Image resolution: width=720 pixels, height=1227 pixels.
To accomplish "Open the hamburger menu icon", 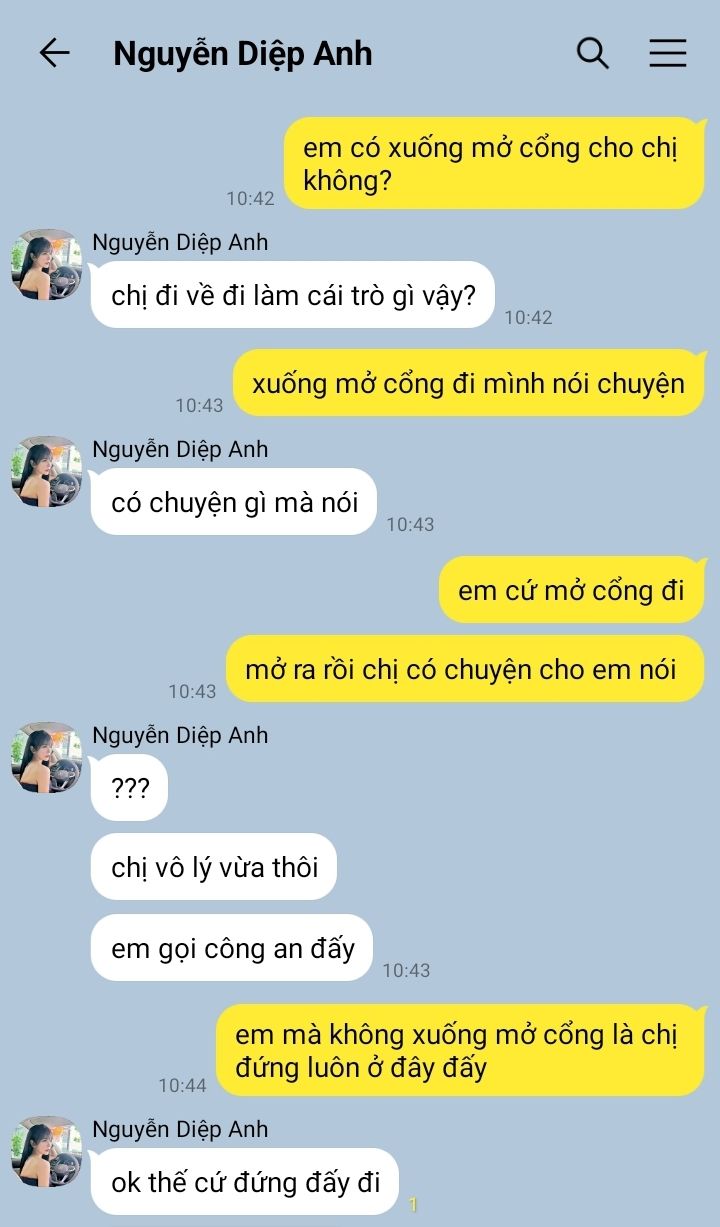I will click(x=668, y=53).
